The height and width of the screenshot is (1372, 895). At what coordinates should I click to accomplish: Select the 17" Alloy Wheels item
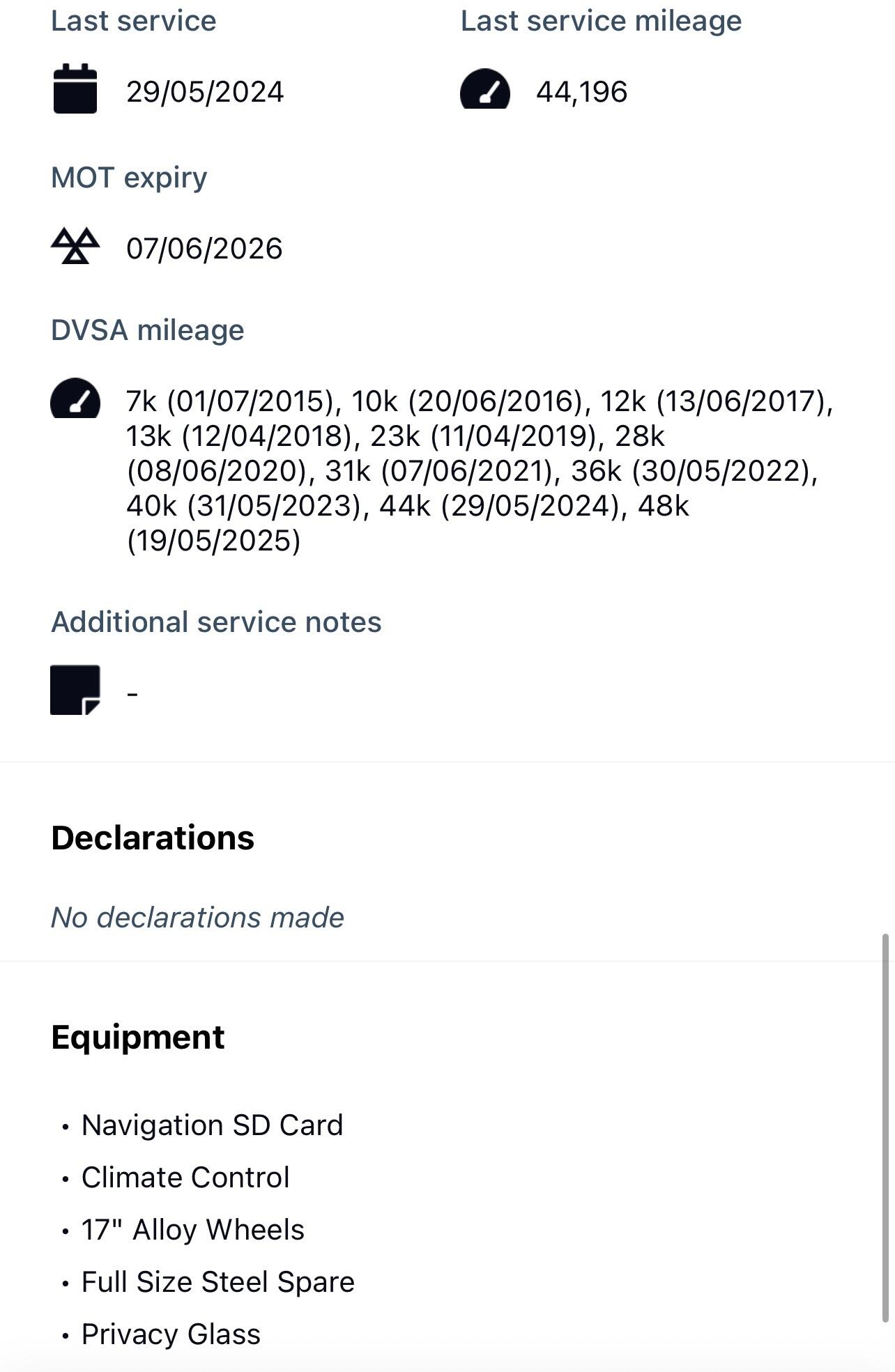click(x=193, y=1230)
